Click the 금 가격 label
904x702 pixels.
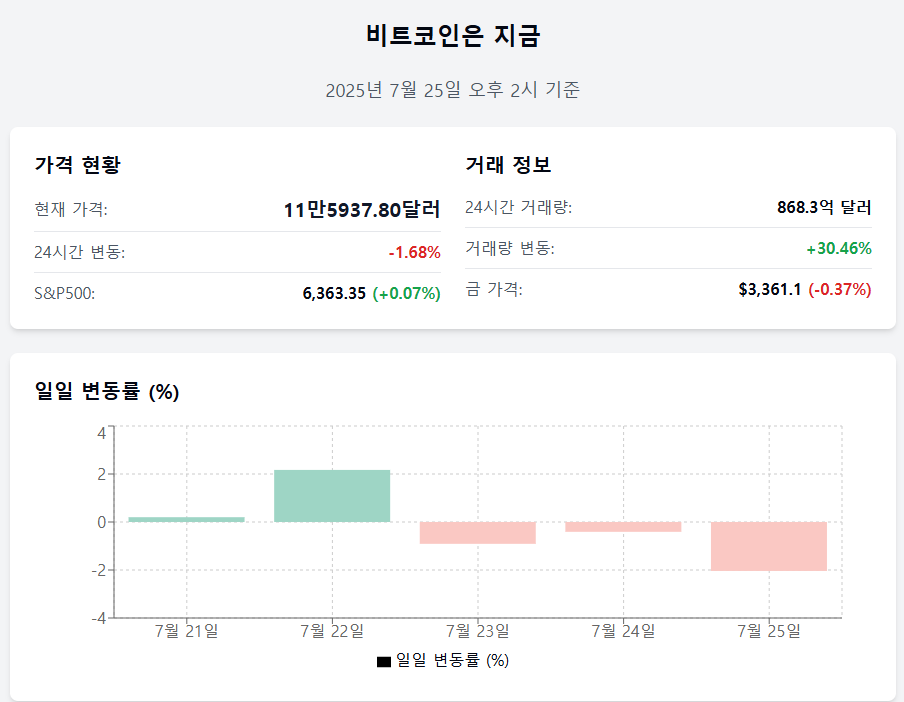point(494,289)
